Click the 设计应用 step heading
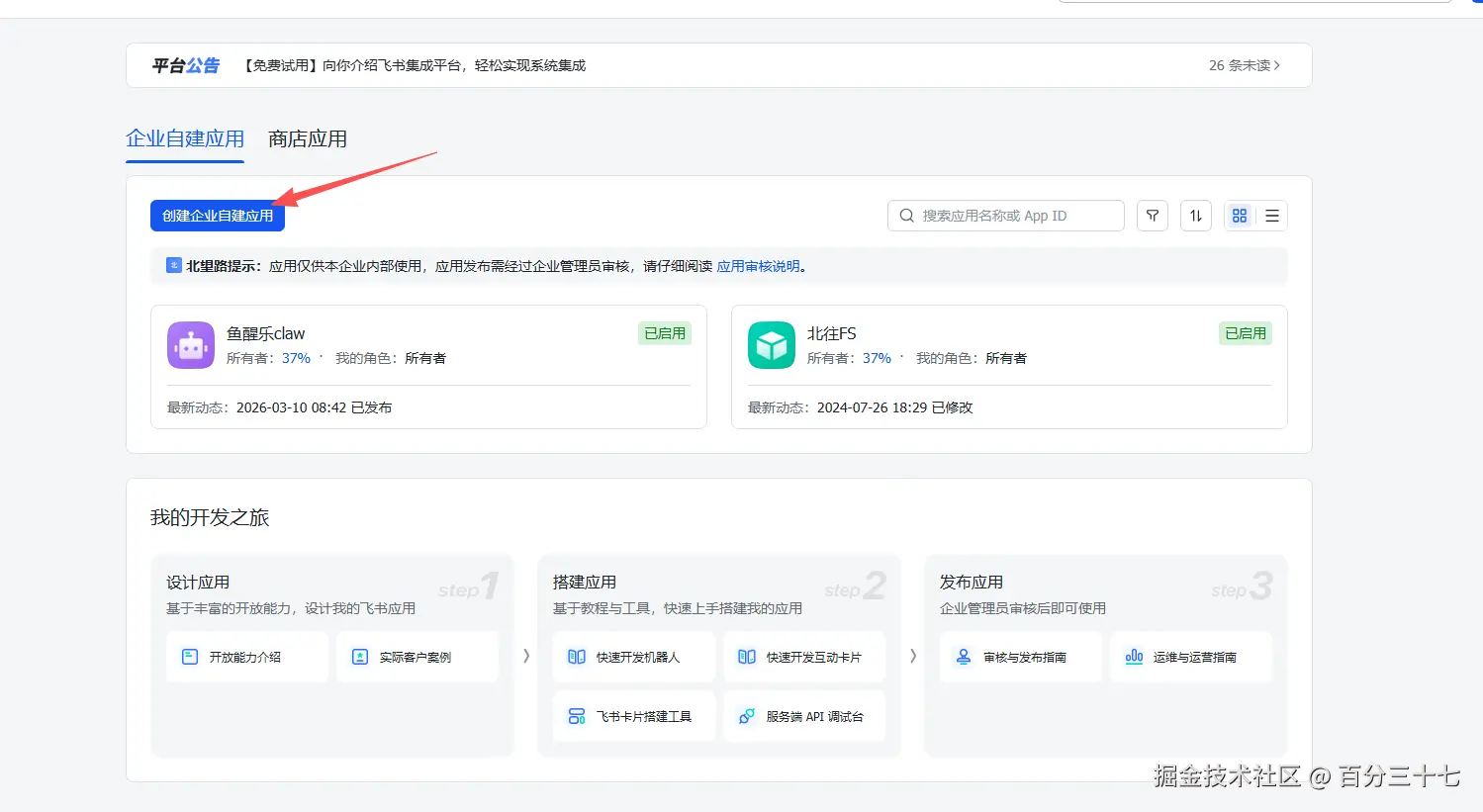The width and height of the screenshot is (1483, 812). pyautogui.click(x=198, y=583)
